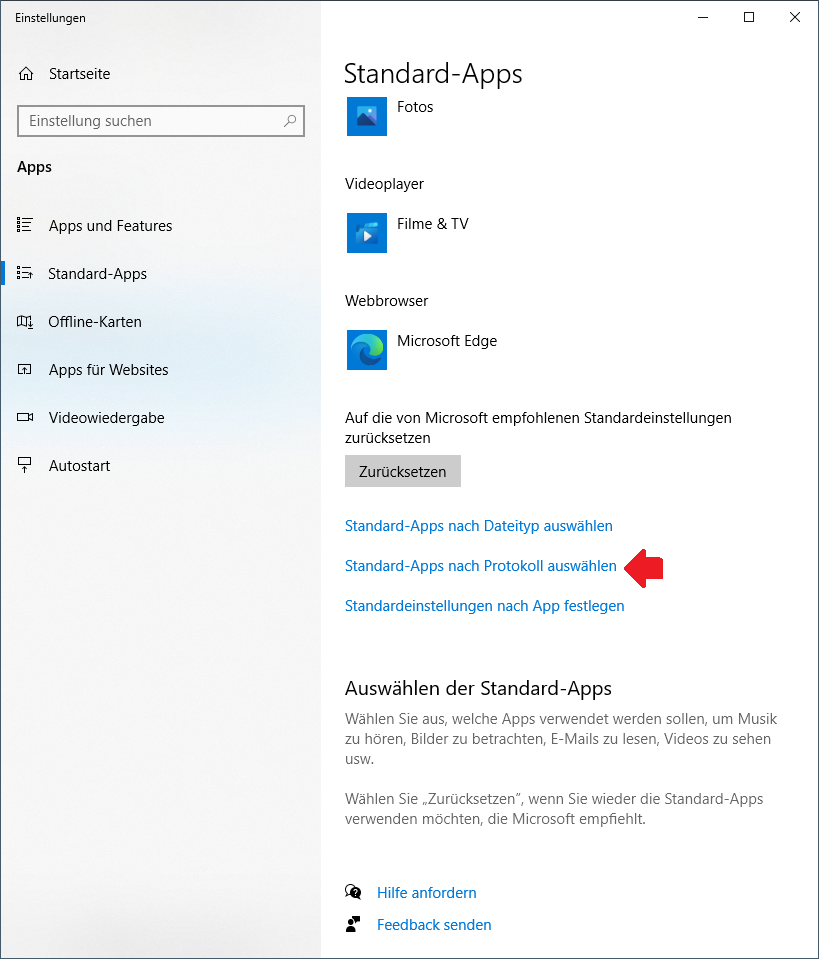Open Standard-Apps nach Protokoll auswählen link

point(480,566)
